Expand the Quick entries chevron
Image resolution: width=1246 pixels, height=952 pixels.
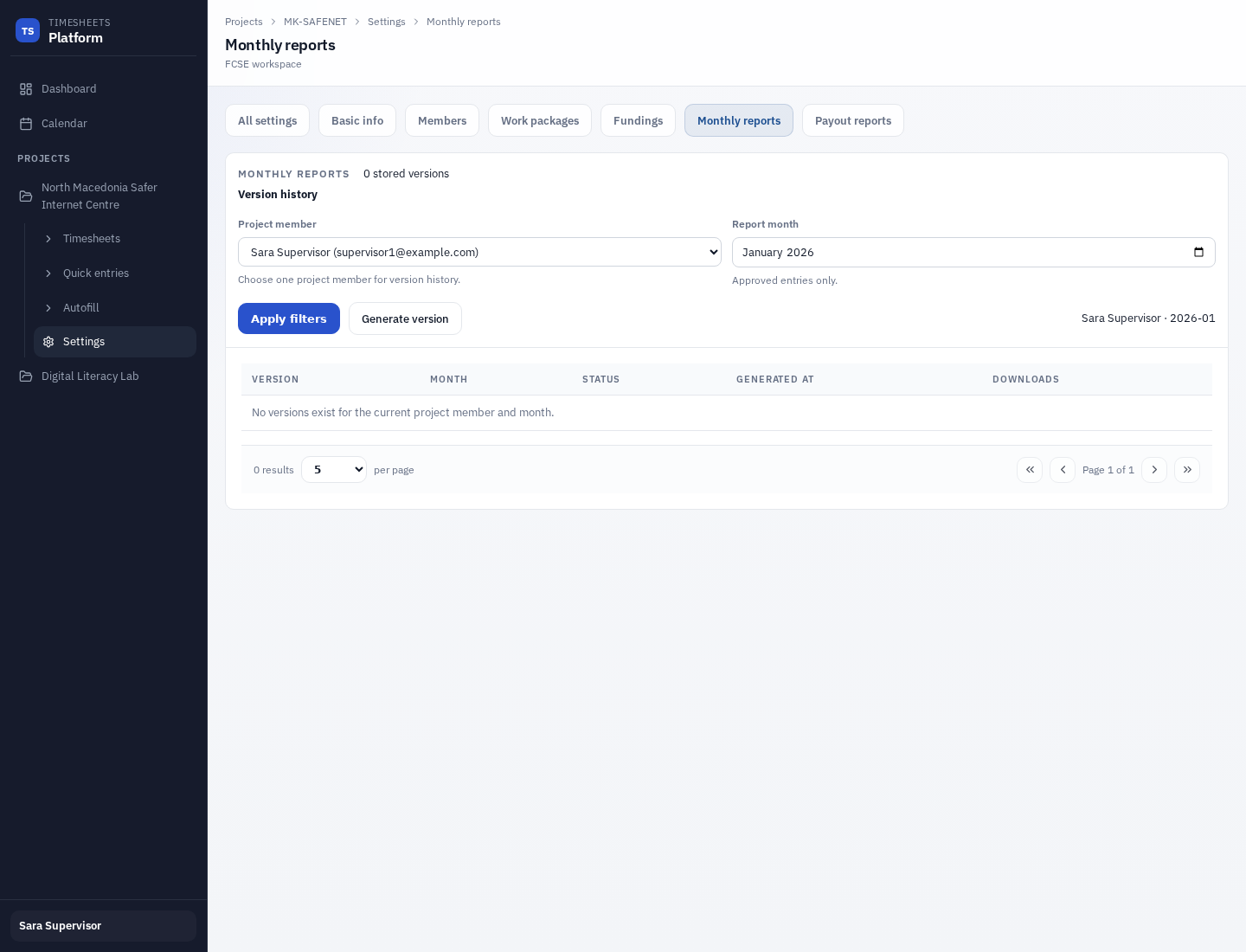(x=49, y=273)
